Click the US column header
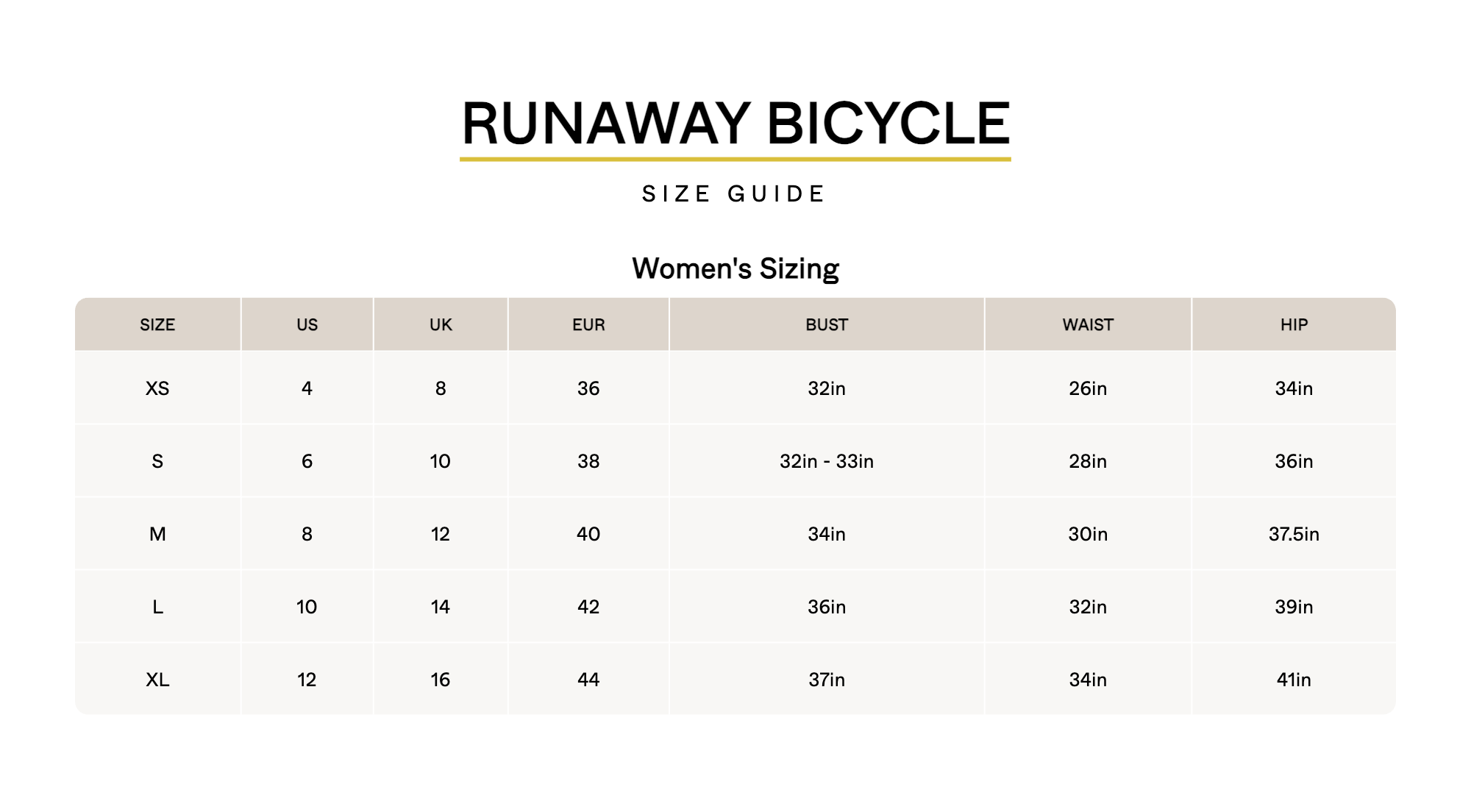Screen dimensions: 1471x812 (x=307, y=324)
